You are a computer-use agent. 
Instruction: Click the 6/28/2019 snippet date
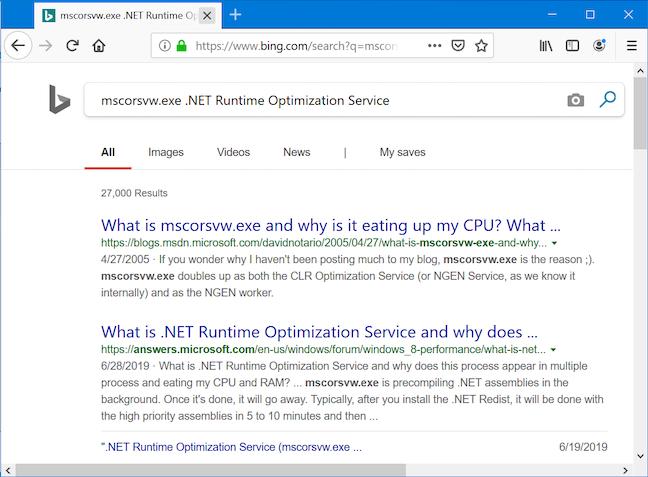[x=125, y=366]
